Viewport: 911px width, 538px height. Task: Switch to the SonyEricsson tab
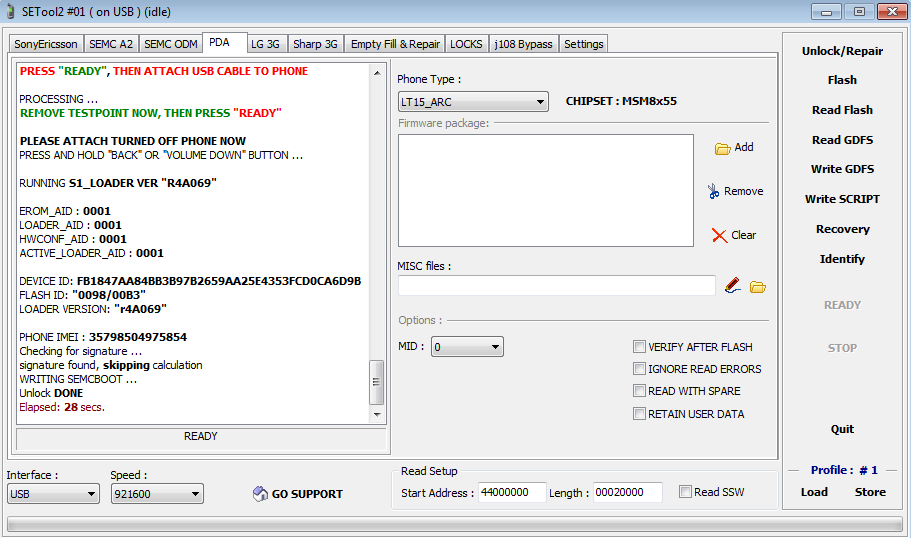coord(46,44)
